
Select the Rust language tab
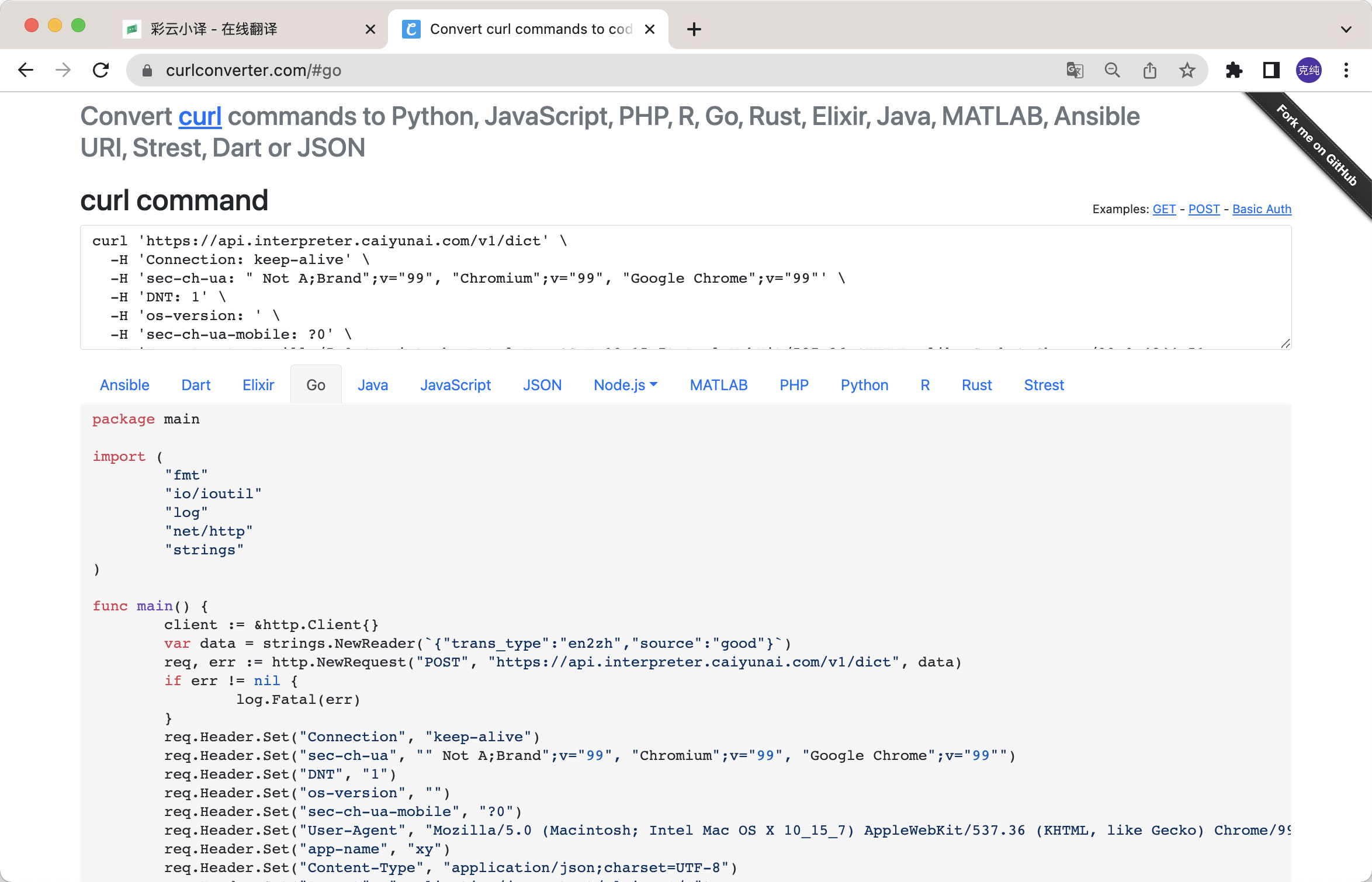tap(976, 385)
